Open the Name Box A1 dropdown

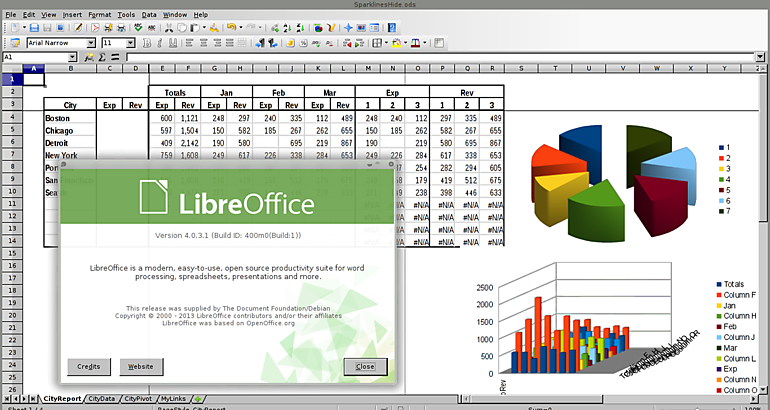pos(73,57)
